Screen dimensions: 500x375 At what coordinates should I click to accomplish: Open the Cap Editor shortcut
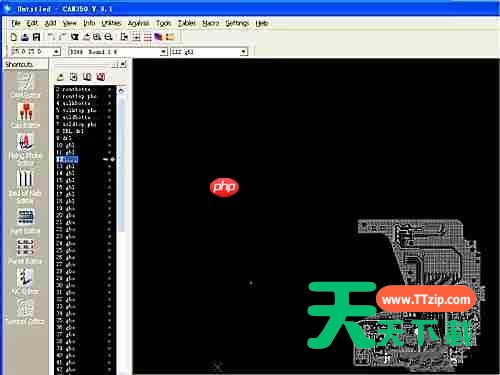(x=25, y=115)
